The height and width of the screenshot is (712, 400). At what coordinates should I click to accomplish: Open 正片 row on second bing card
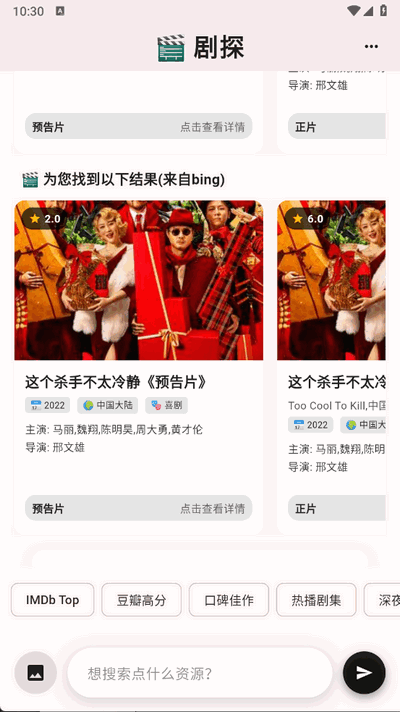tap(336, 508)
